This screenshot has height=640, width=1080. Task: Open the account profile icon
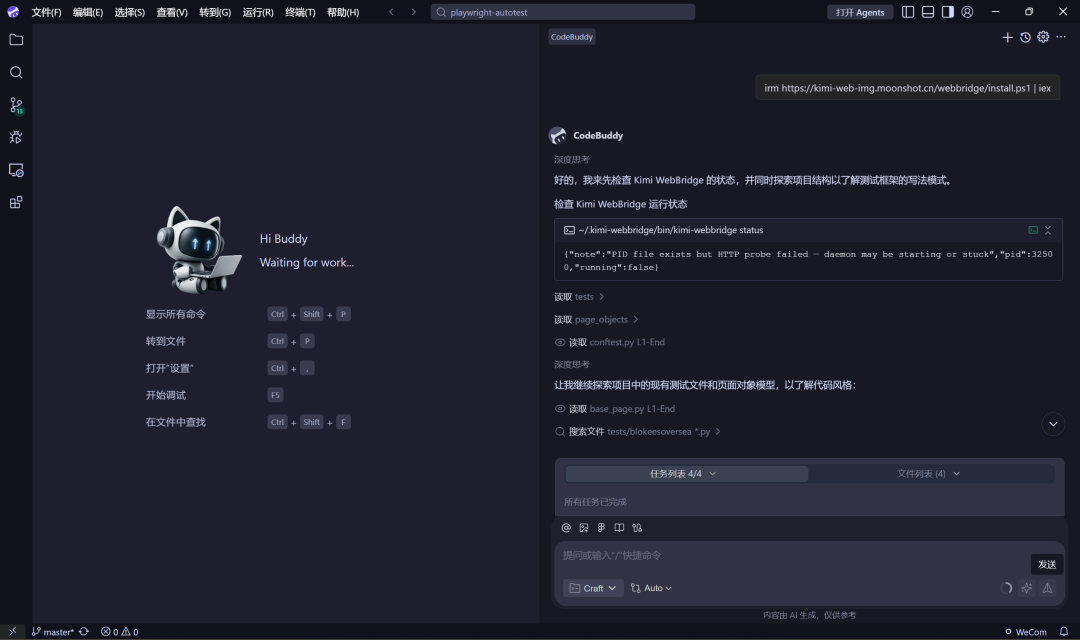[967, 12]
